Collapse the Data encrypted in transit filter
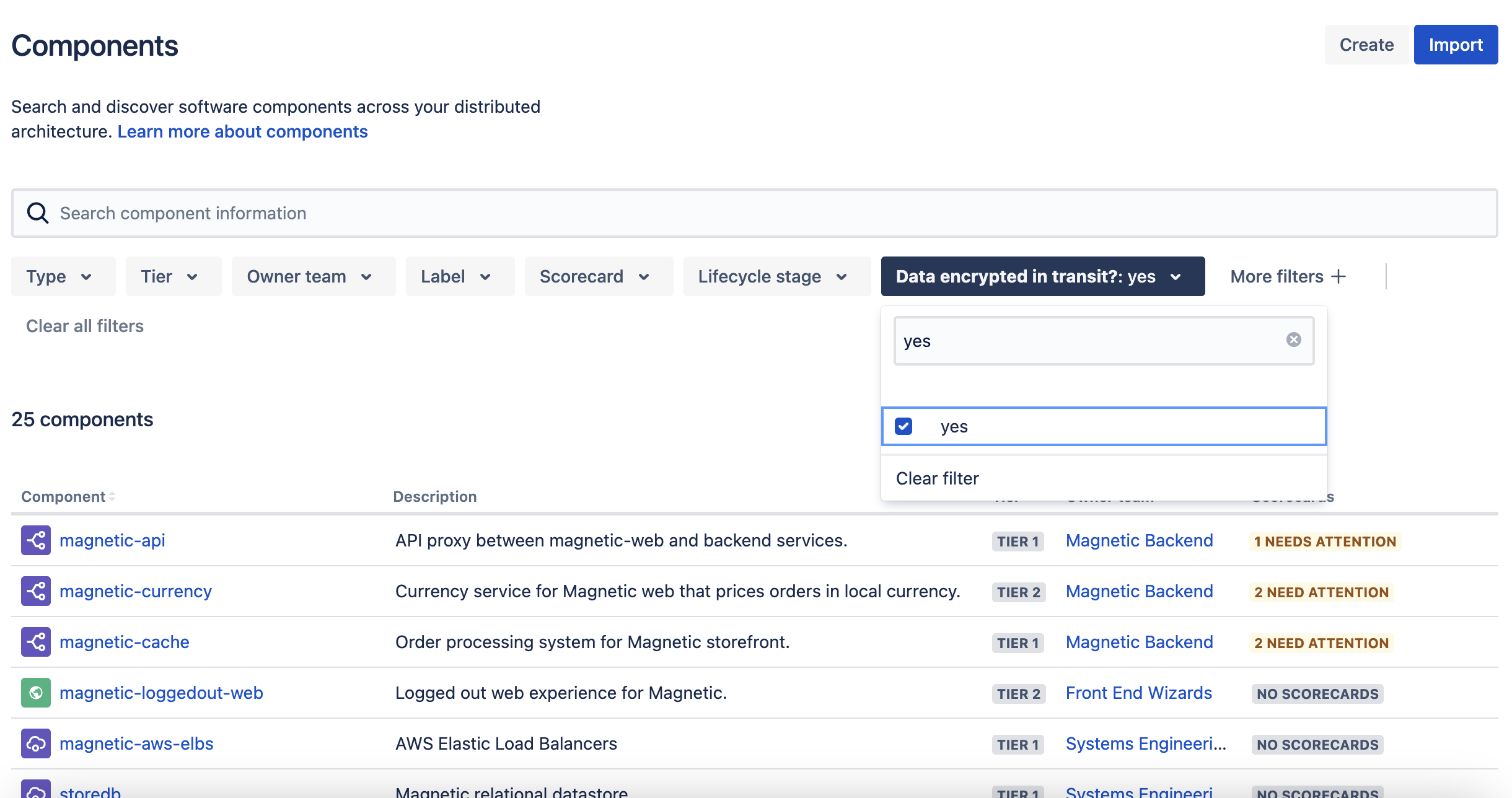 [1043, 276]
